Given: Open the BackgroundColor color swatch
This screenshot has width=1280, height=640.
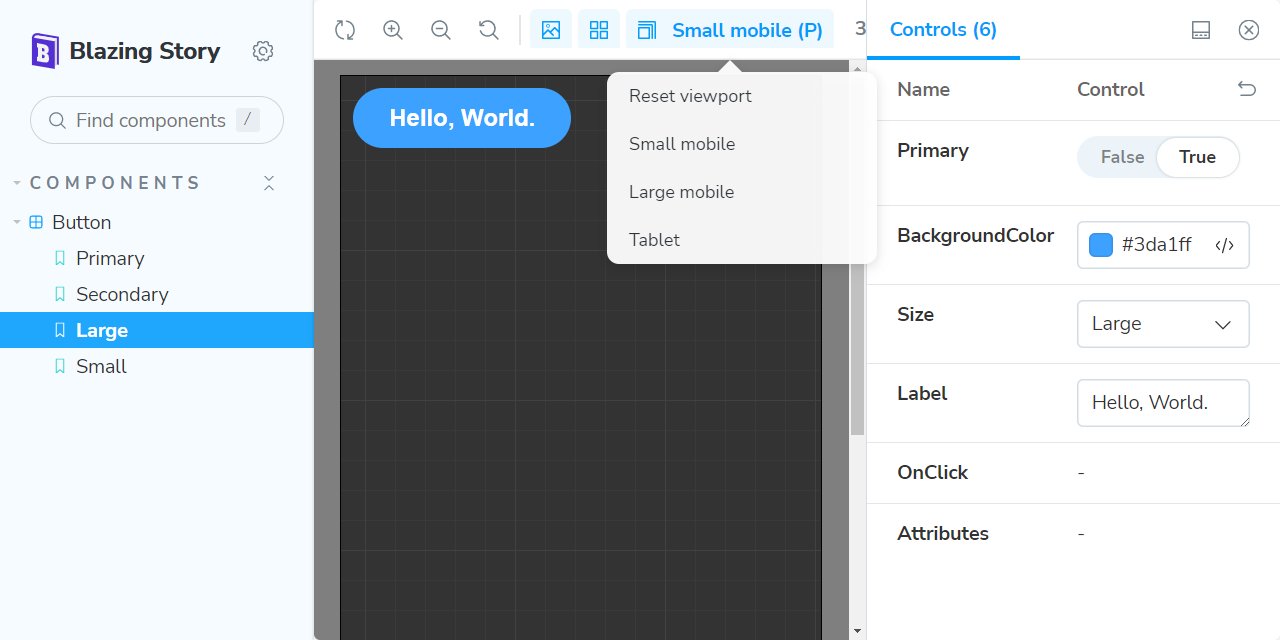Looking at the screenshot, I should tap(1100, 243).
